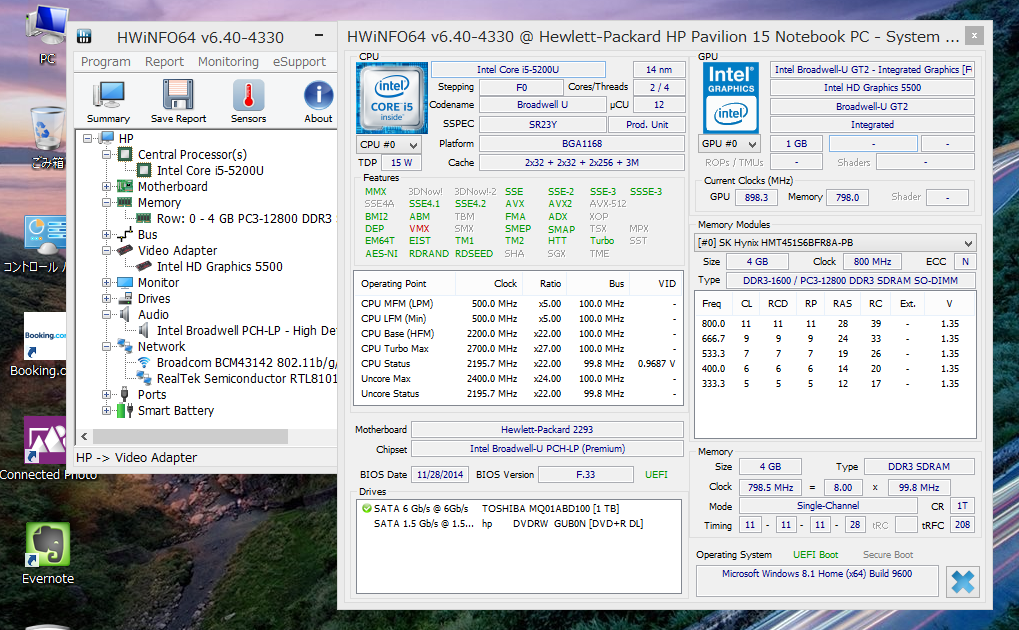Collapse the Central Processor(s) tree node
The height and width of the screenshot is (630, 1019).
[x=107, y=155]
